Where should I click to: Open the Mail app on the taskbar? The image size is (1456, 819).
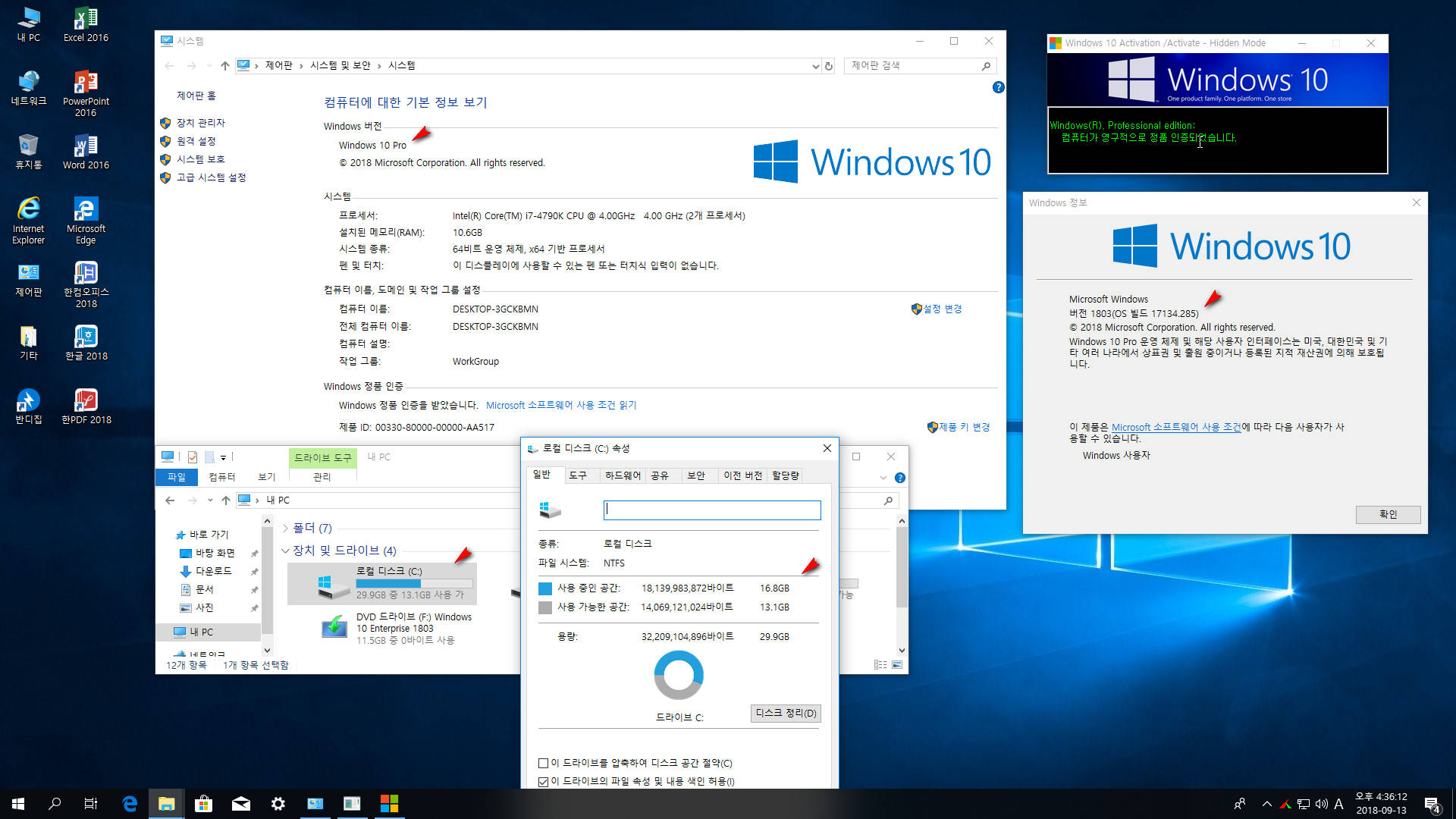tap(241, 804)
